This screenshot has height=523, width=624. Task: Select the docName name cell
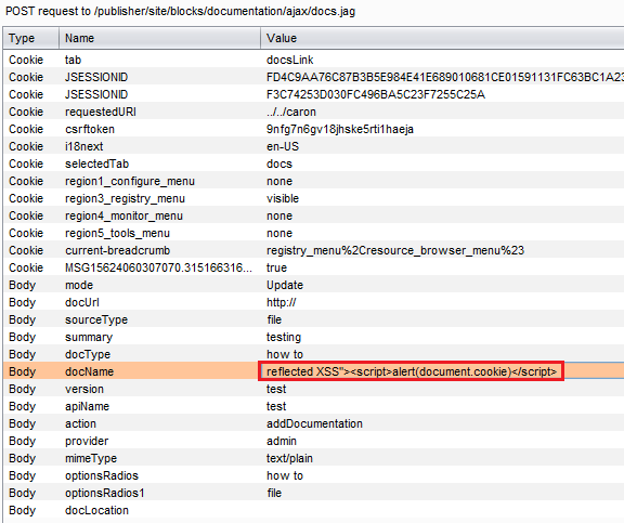tap(89, 372)
